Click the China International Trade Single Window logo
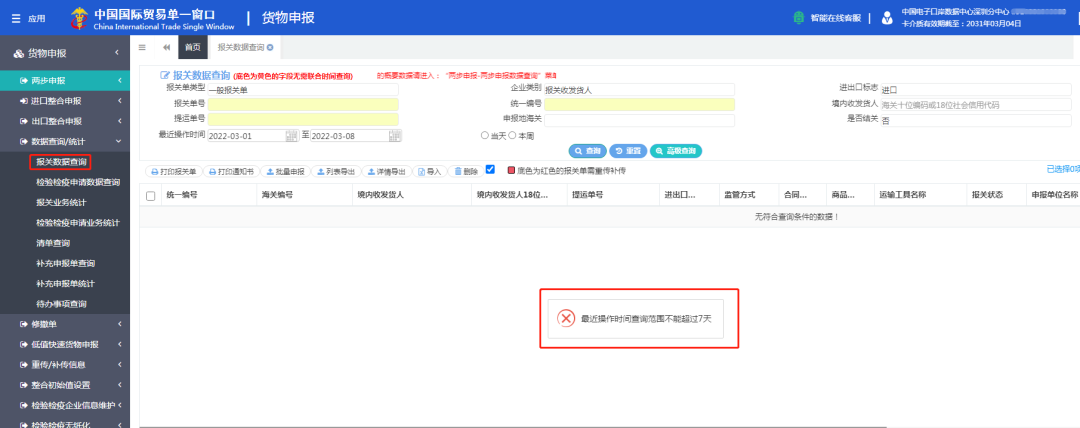 pos(152,19)
